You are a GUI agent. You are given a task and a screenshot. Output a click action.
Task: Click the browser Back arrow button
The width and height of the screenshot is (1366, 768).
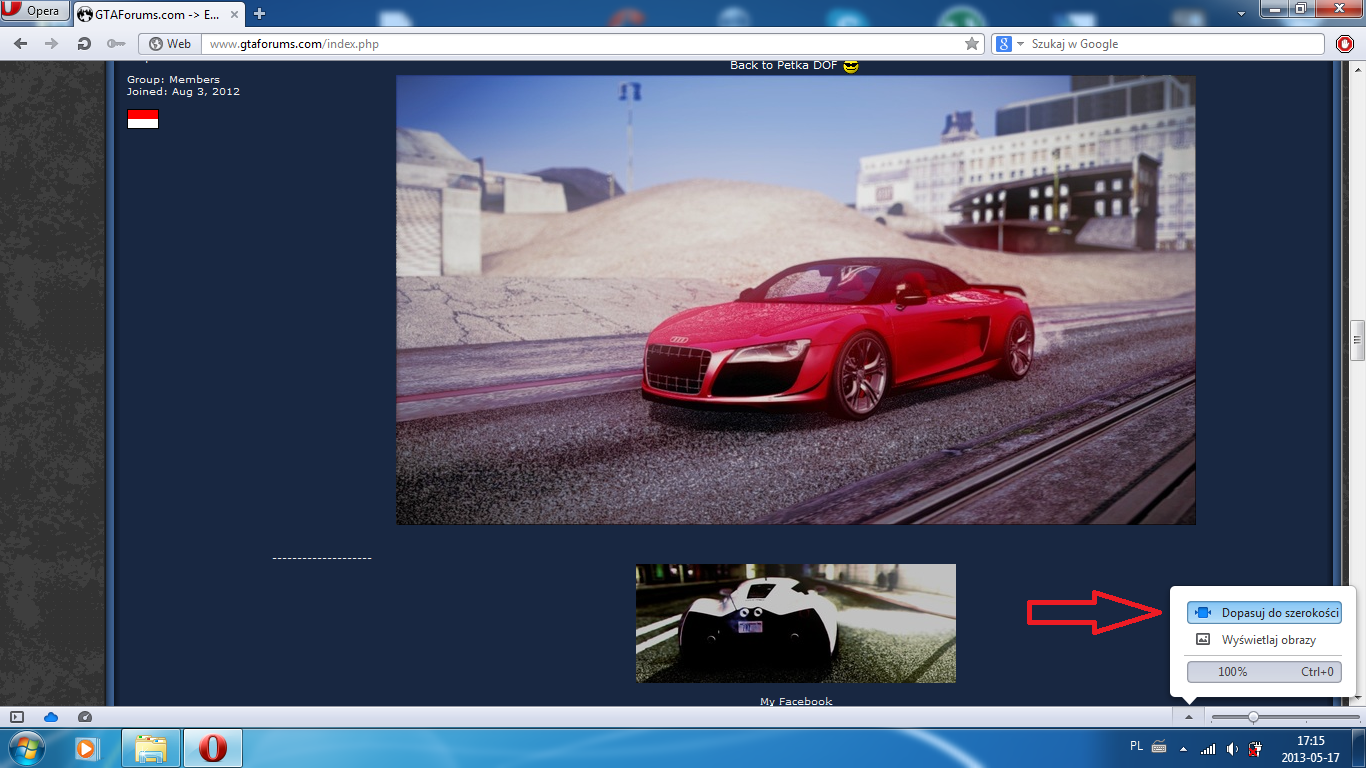point(21,44)
